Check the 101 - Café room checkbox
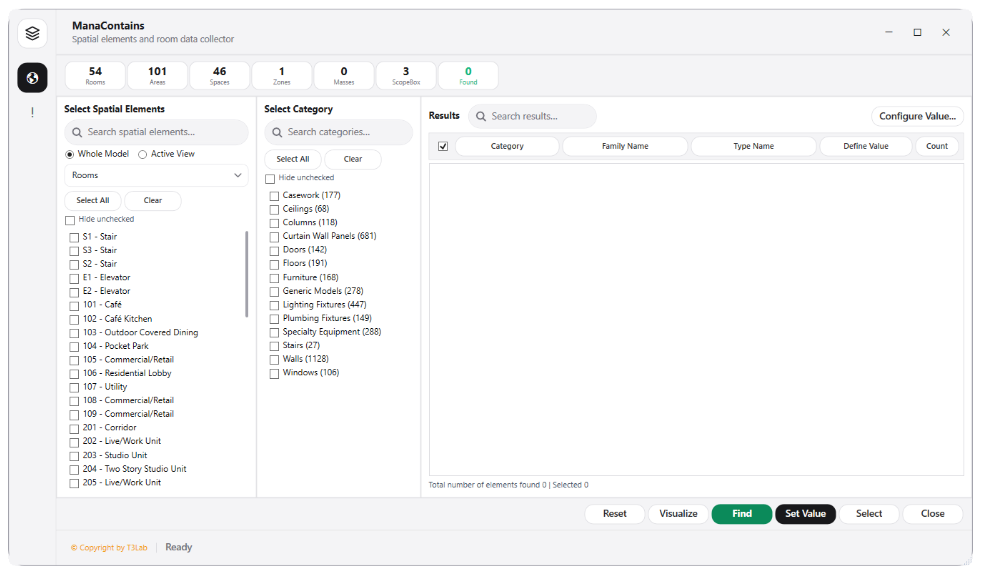Image resolution: width=981 pixels, height=574 pixels. click(74, 305)
